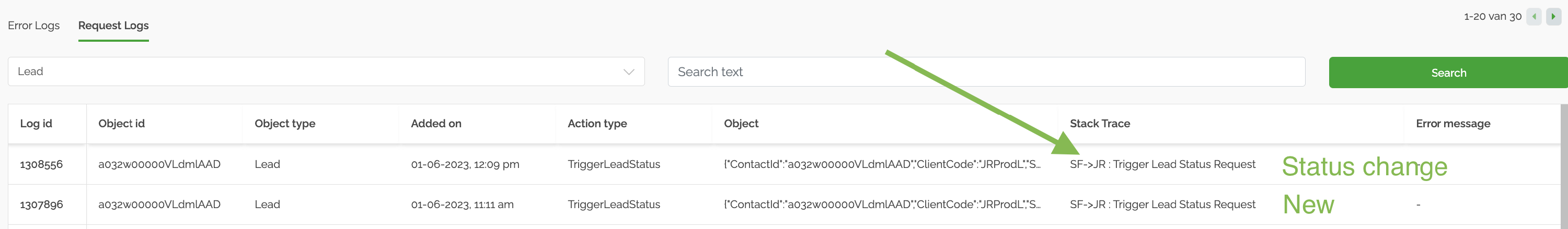The width and height of the screenshot is (1568, 229).
Task: Click the Action type column header
Action: pyautogui.click(x=597, y=123)
